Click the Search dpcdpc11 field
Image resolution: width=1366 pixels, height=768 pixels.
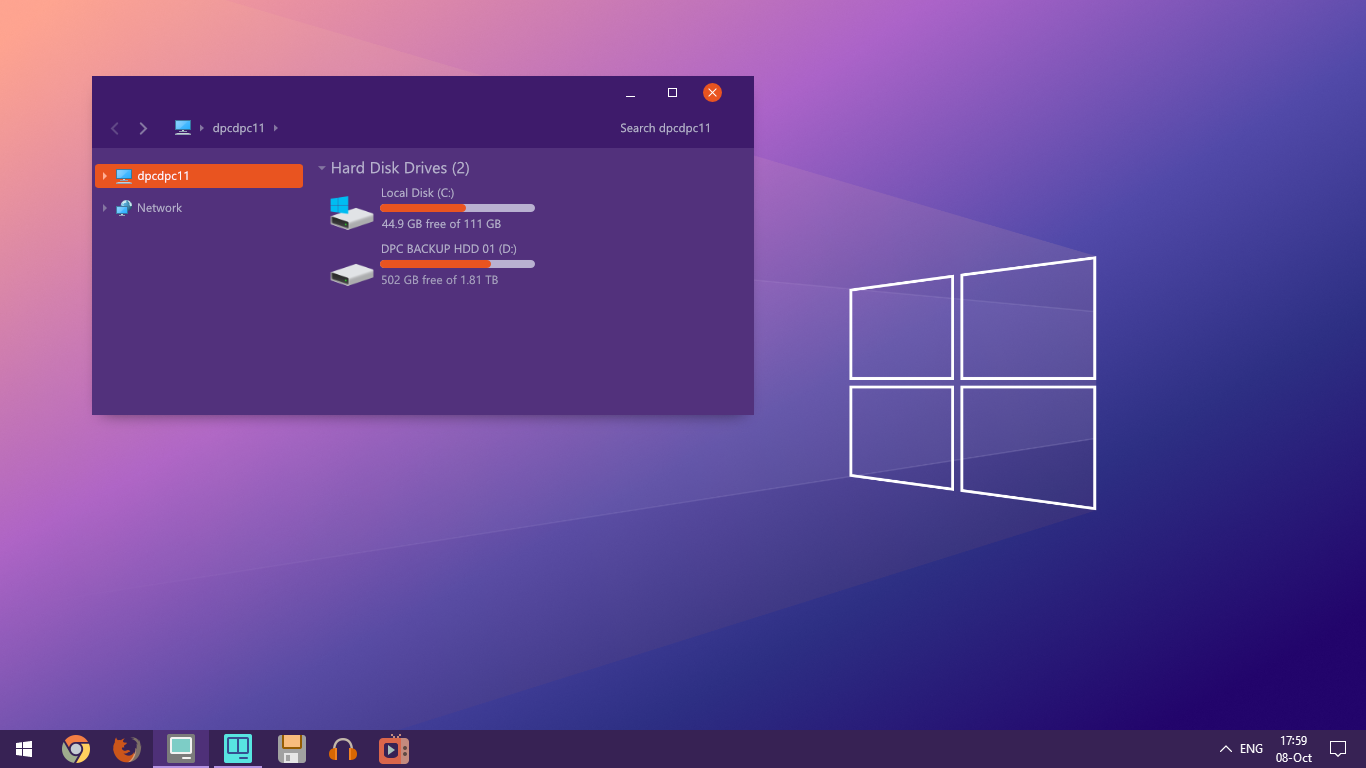point(665,128)
